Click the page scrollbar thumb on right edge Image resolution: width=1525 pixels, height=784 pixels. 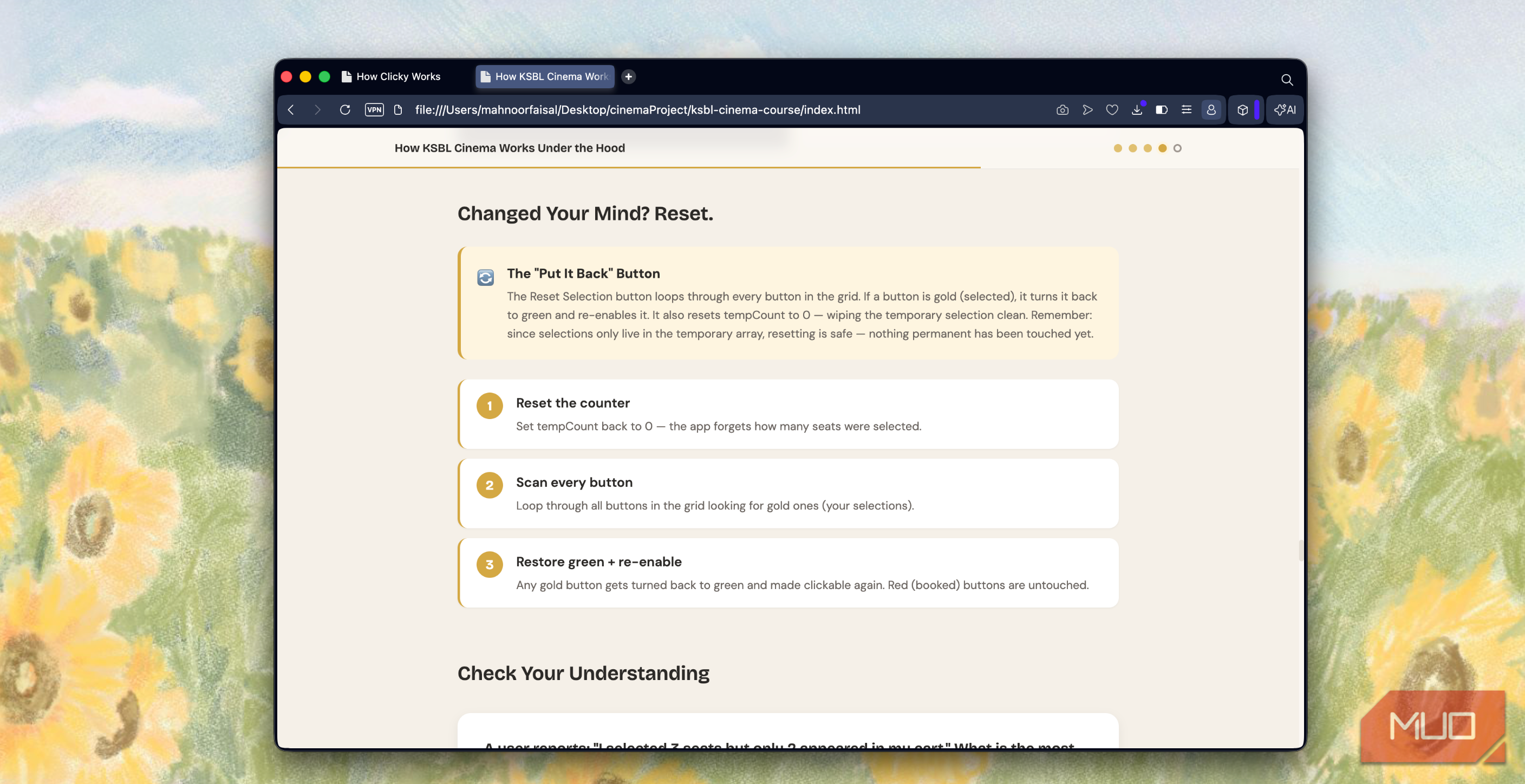pyautogui.click(x=1301, y=550)
